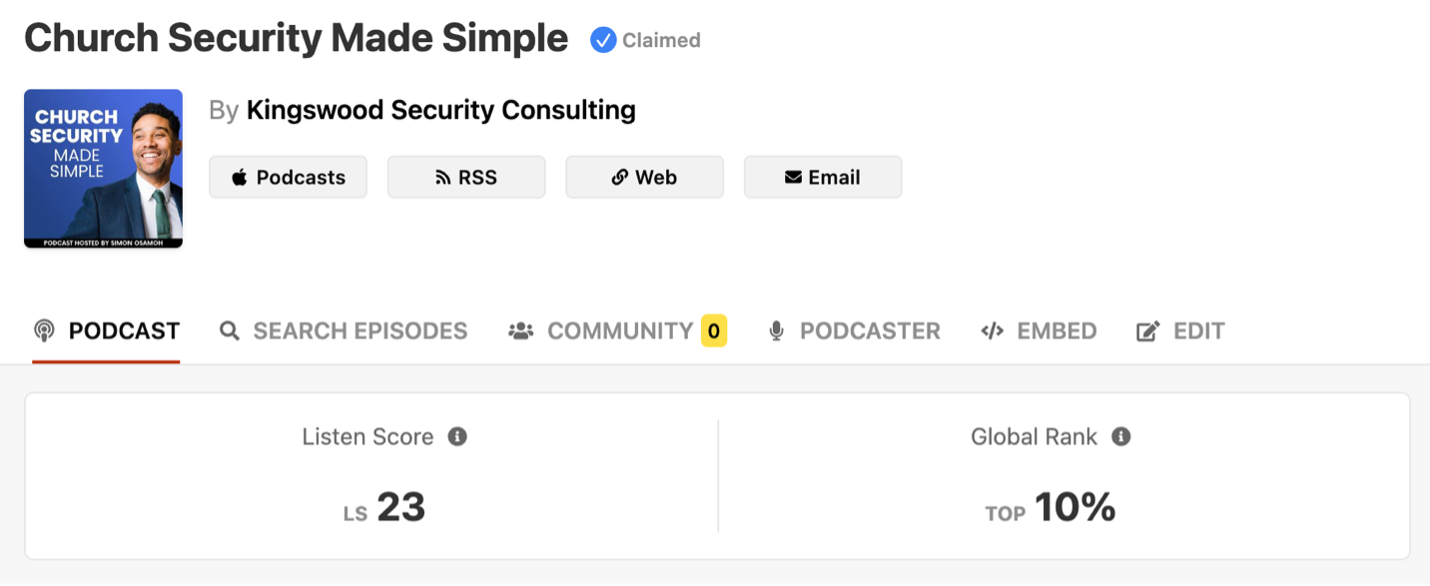Screen dimensions: 1430x586
Task: Click the podcast broadcast icon in tabs
Action: point(44,331)
